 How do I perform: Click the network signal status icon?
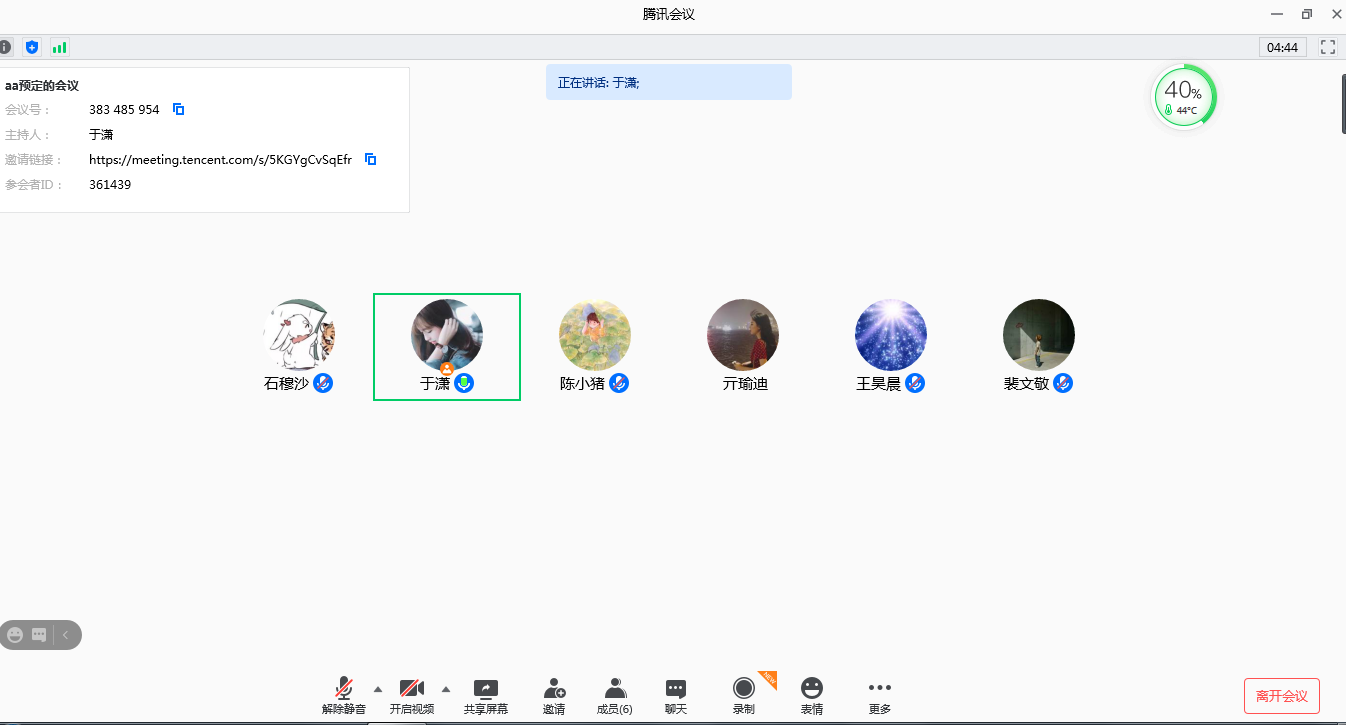[59, 47]
